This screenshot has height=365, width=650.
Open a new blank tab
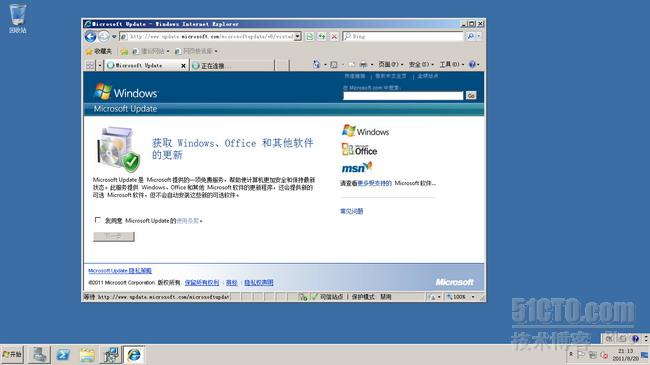click(x=282, y=66)
